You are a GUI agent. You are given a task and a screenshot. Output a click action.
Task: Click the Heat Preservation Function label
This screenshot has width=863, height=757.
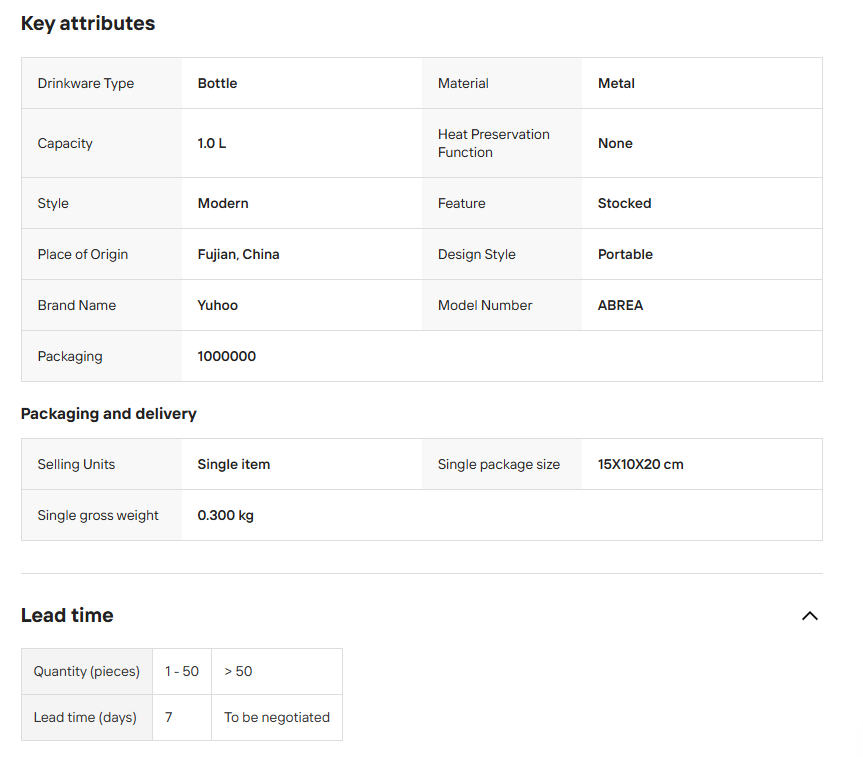pyautogui.click(x=494, y=144)
